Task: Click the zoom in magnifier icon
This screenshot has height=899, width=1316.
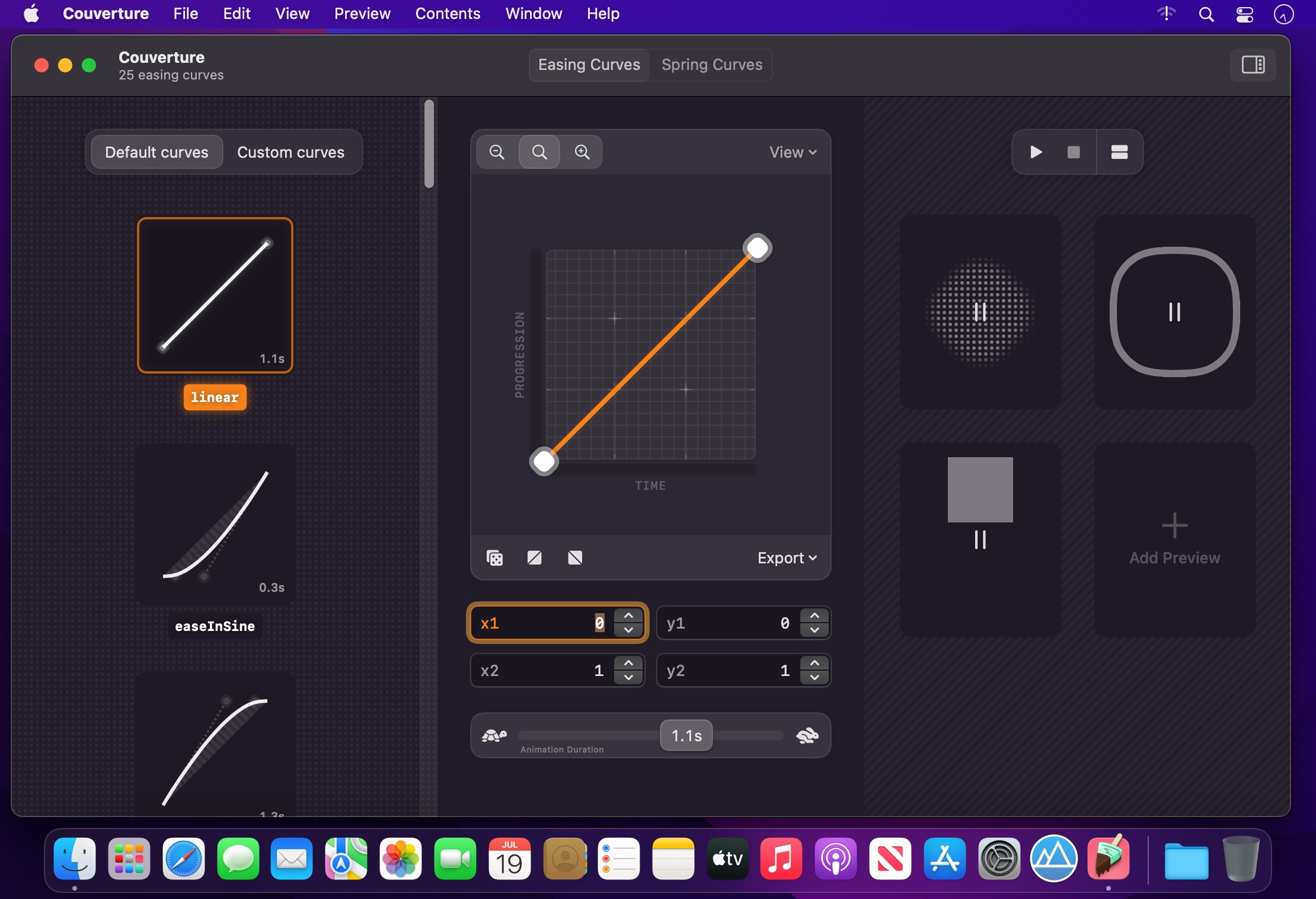Action: tap(582, 152)
